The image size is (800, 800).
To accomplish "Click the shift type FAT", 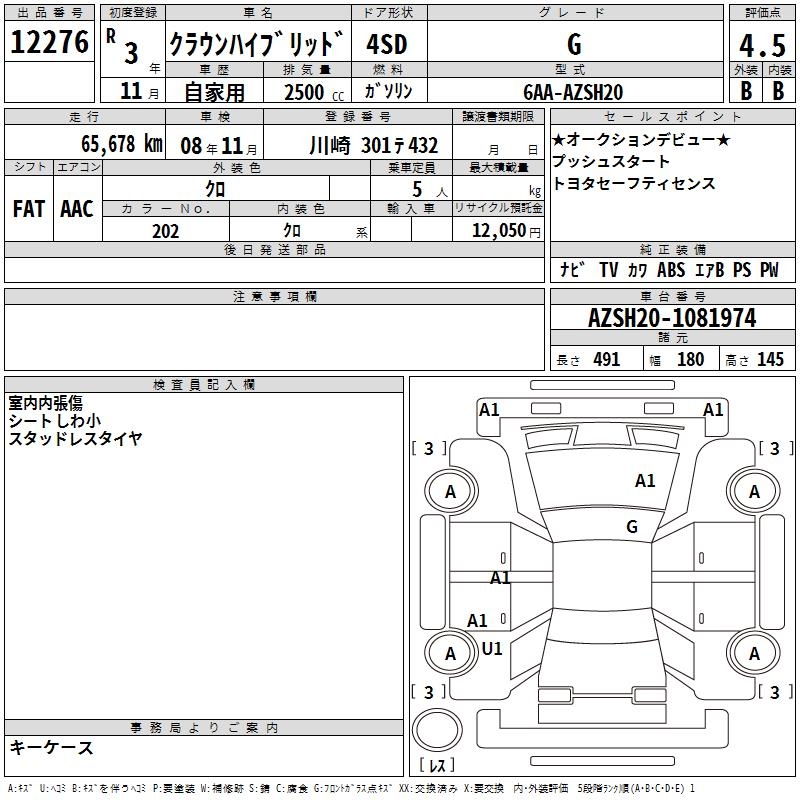I will (x=29, y=209).
